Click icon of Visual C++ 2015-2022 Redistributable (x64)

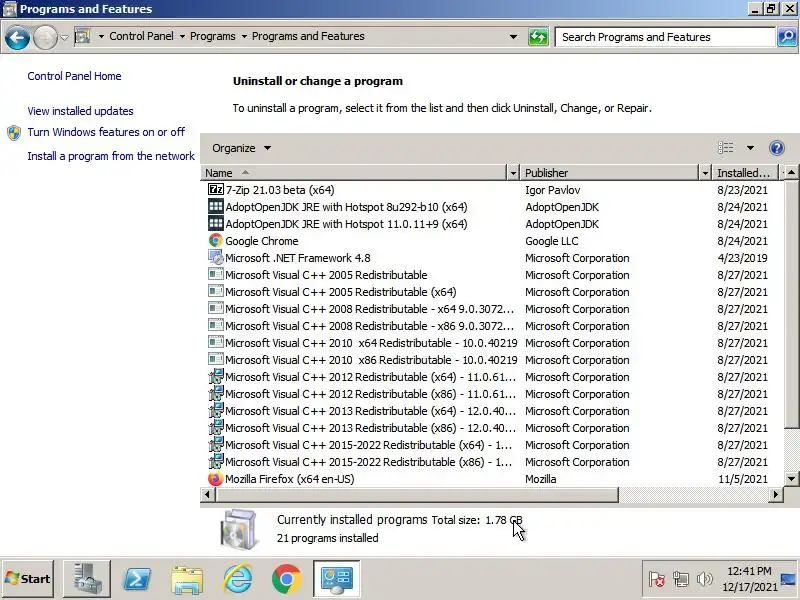click(216, 445)
